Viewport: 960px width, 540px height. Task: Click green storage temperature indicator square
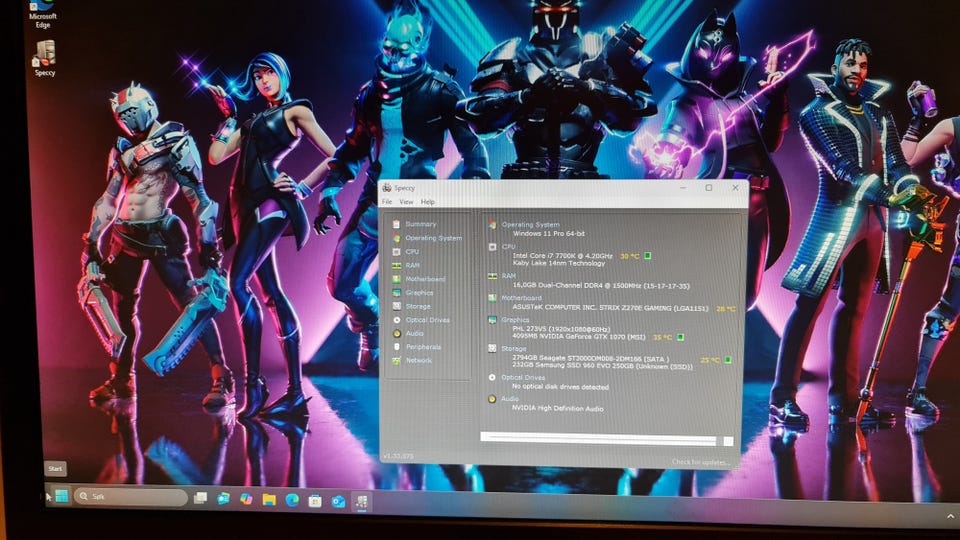tap(728, 359)
